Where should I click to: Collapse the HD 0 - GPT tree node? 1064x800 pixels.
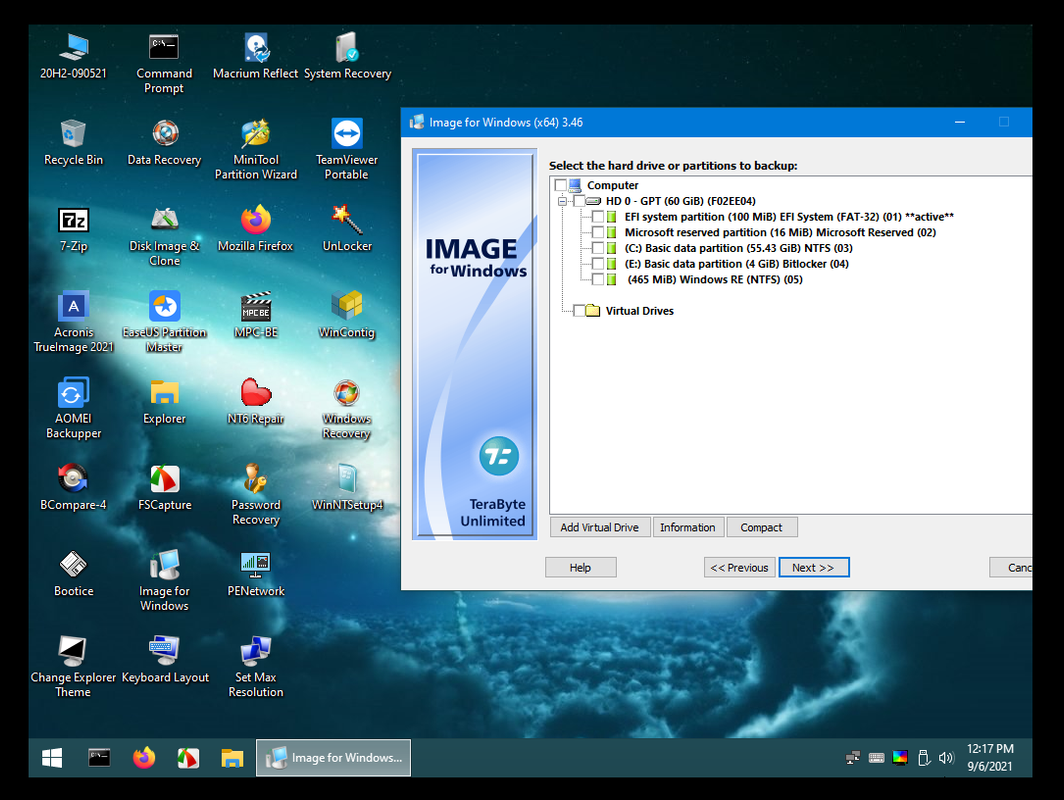[x=562, y=202]
